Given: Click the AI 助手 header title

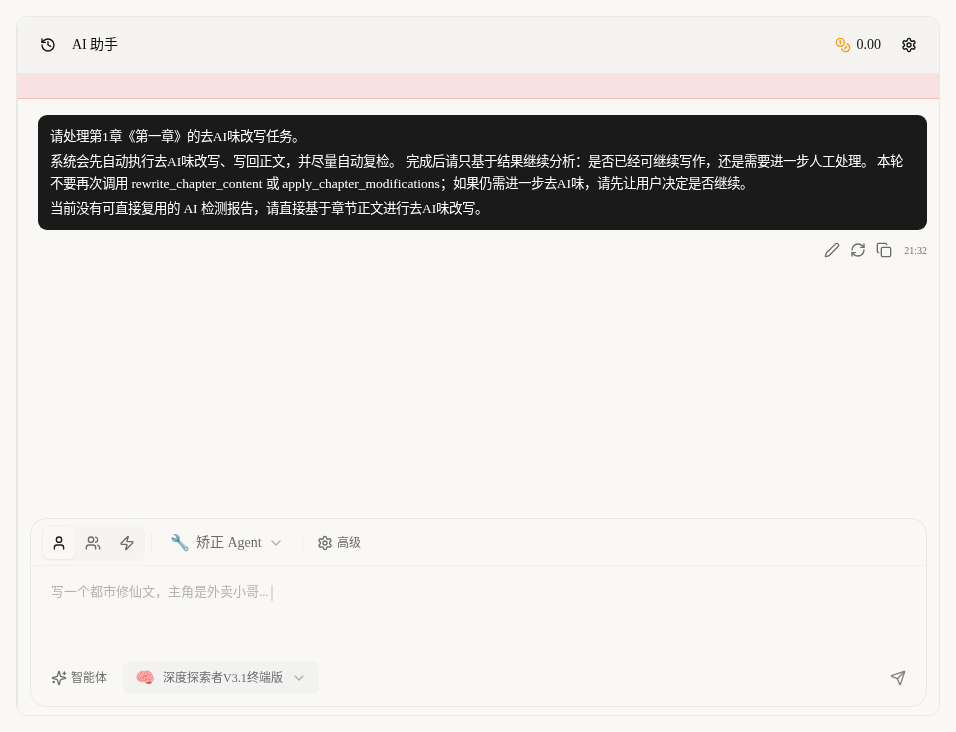Looking at the screenshot, I should click(x=94, y=45).
